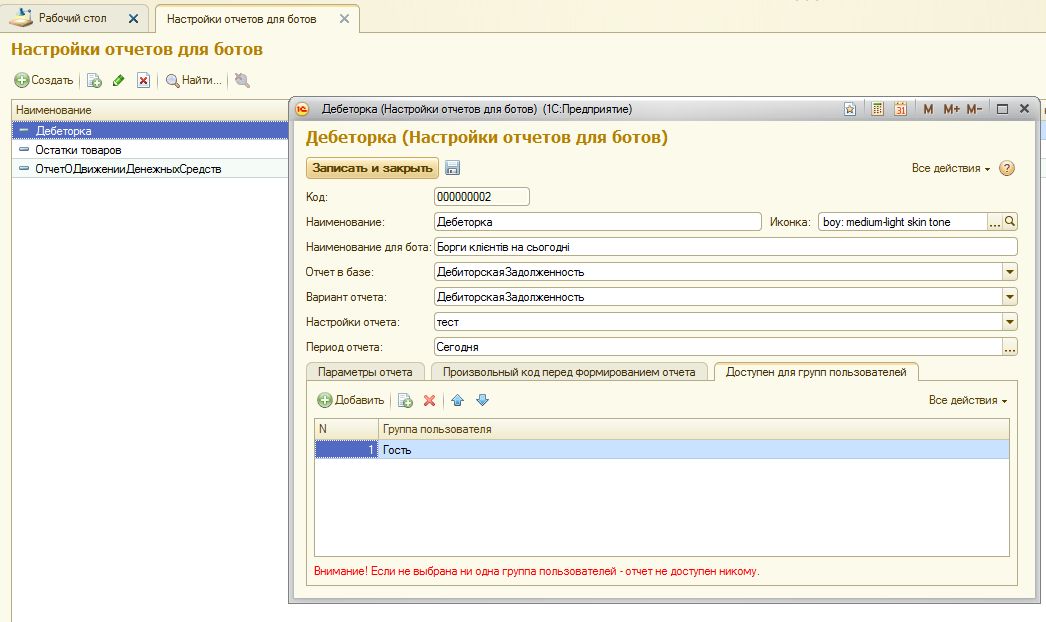Click the M- memory button

[x=974, y=109]
